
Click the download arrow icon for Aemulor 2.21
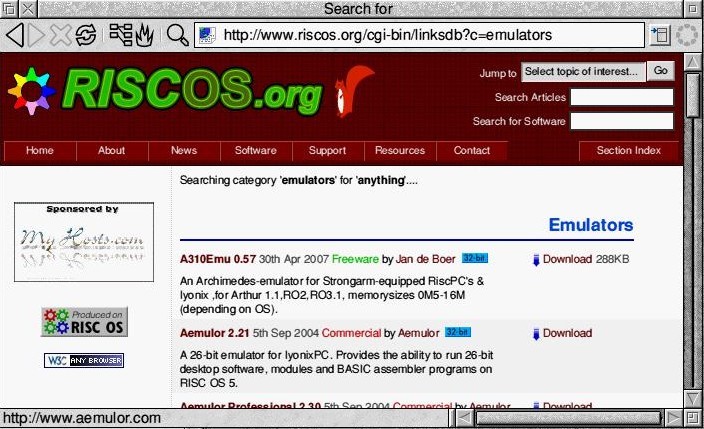tap(536, 334)
